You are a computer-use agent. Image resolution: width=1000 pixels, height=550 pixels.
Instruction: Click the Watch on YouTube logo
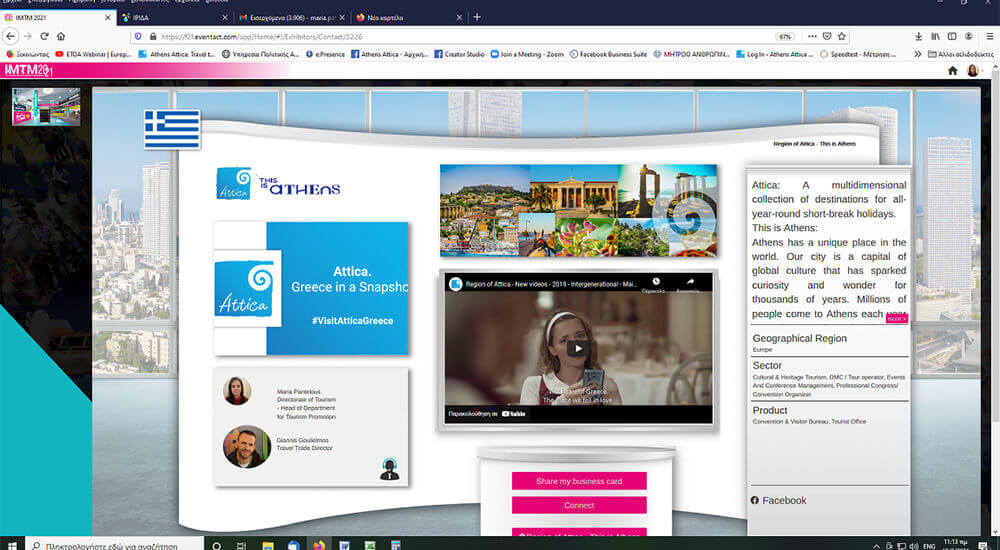click(513, 414)
